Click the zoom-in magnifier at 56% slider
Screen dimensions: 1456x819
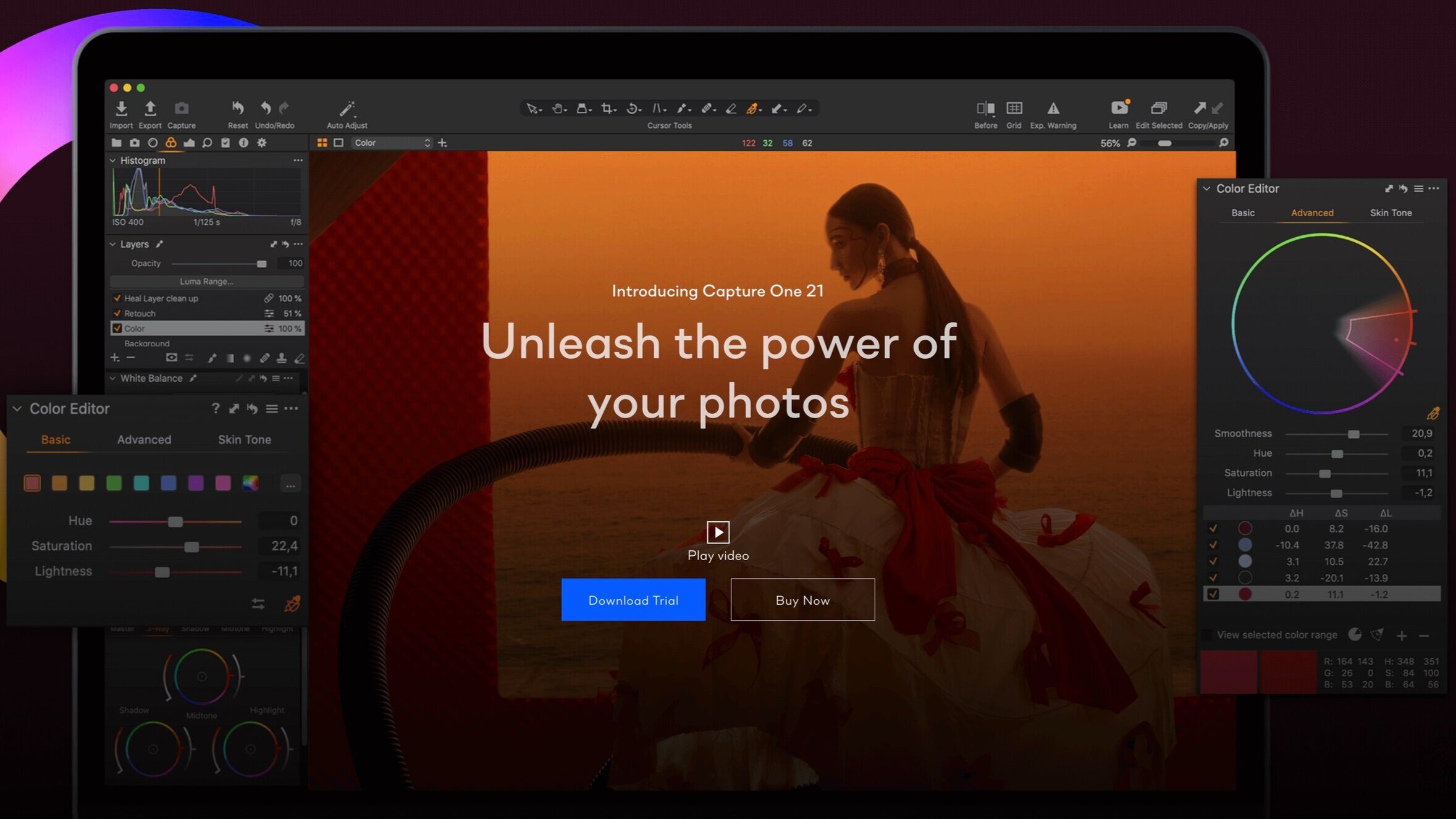1224,143
